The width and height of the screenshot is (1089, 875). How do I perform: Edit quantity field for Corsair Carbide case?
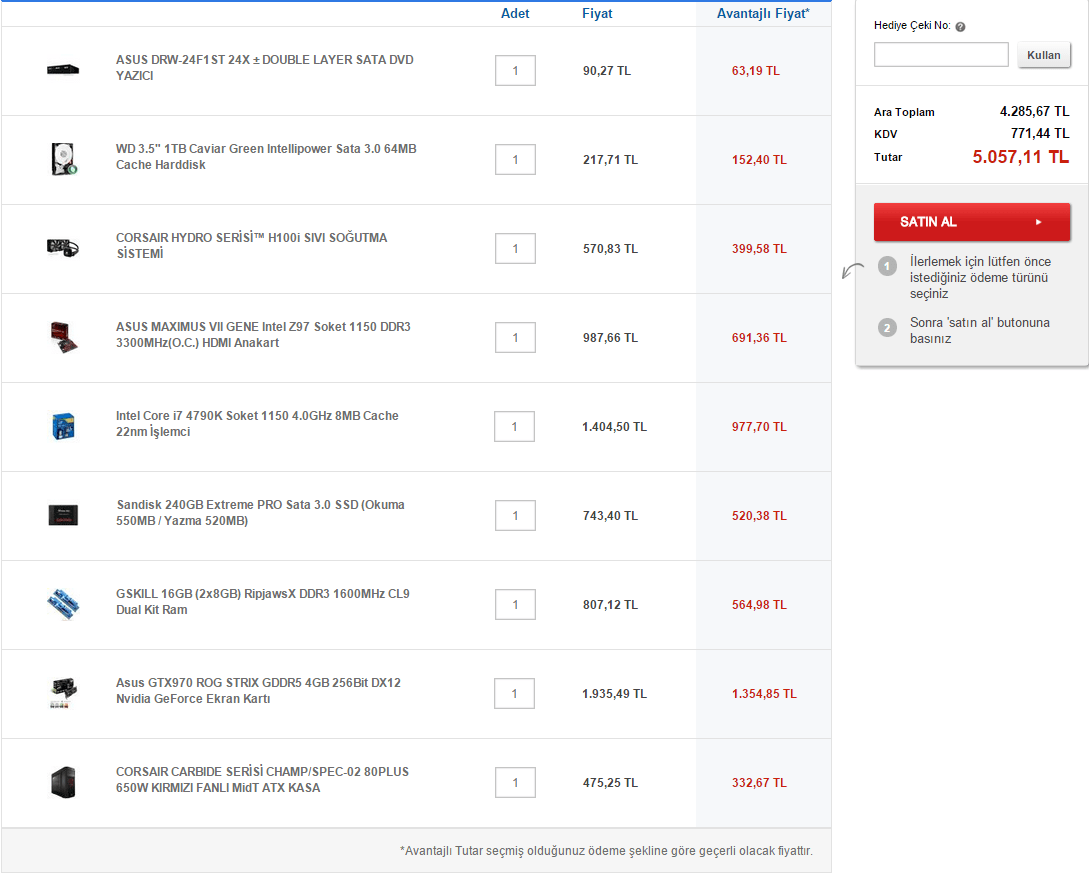pyautogui.click(x=515, y=783)
